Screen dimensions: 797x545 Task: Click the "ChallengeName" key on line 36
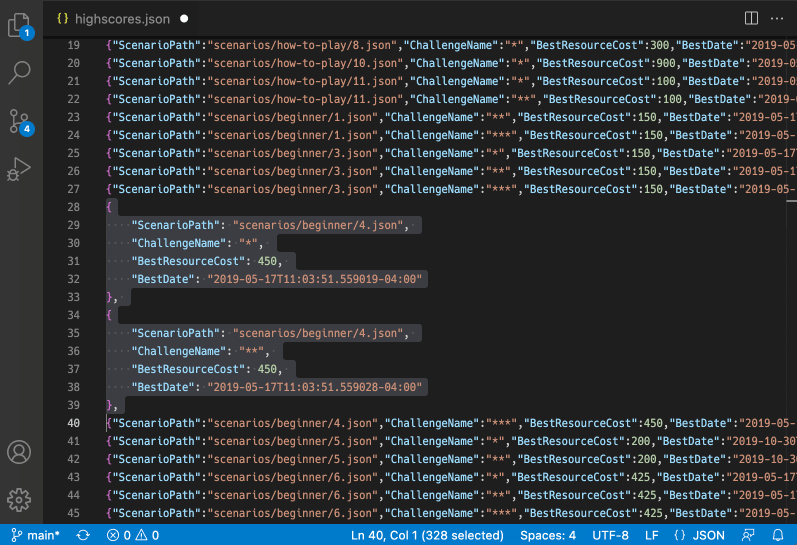[179, 351]
